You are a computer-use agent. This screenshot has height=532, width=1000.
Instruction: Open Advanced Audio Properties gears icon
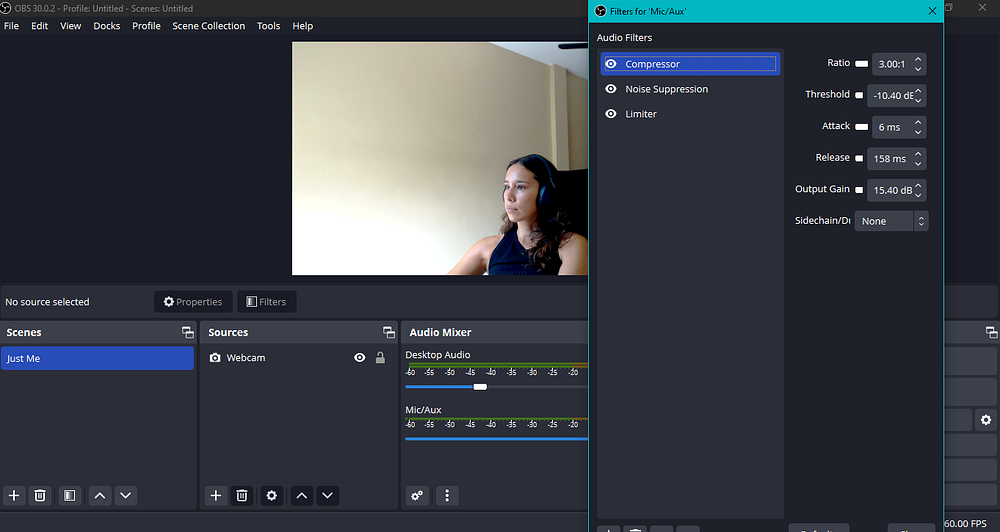point(418,495)
